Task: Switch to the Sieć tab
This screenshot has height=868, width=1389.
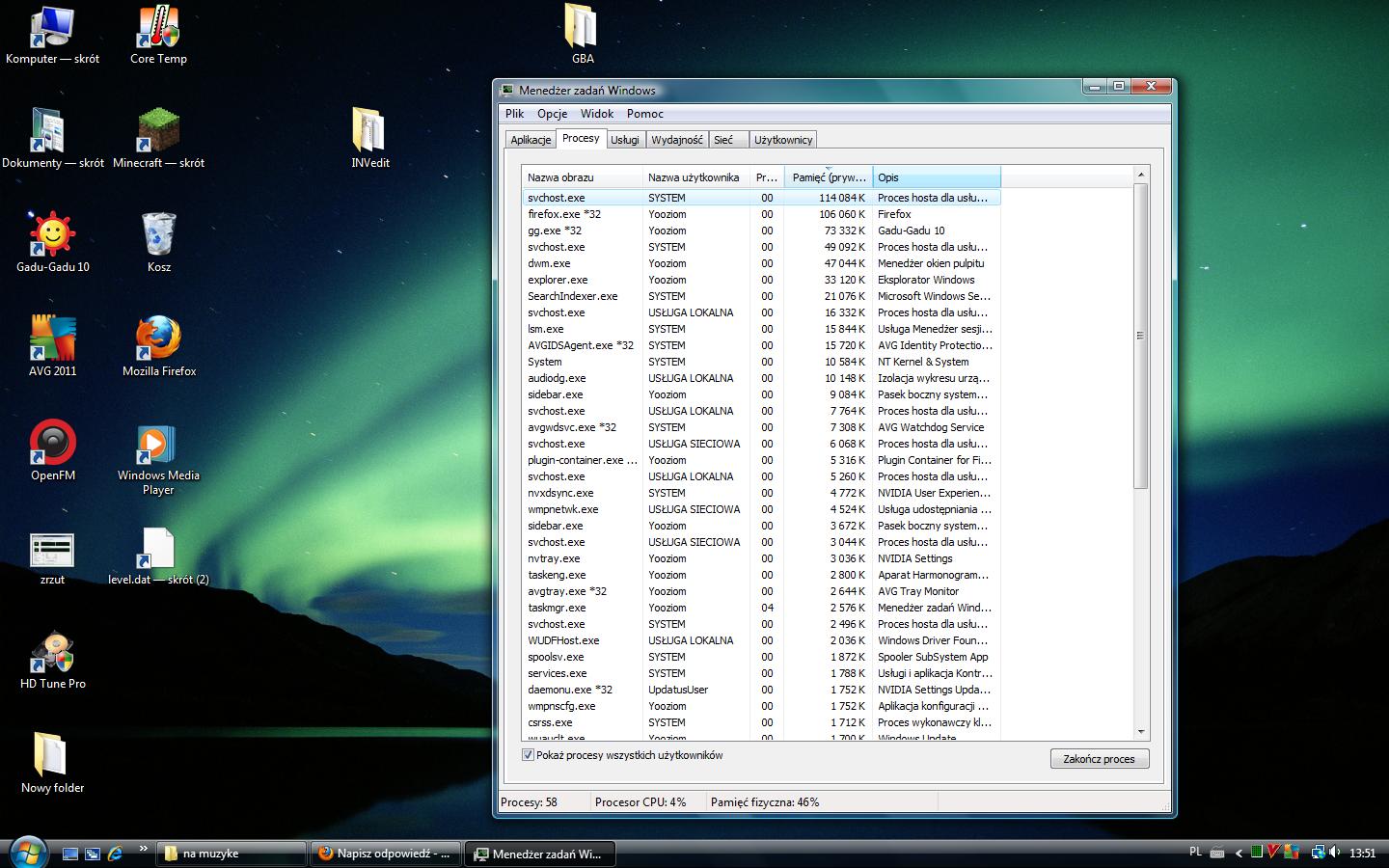Action: (729, 140)
